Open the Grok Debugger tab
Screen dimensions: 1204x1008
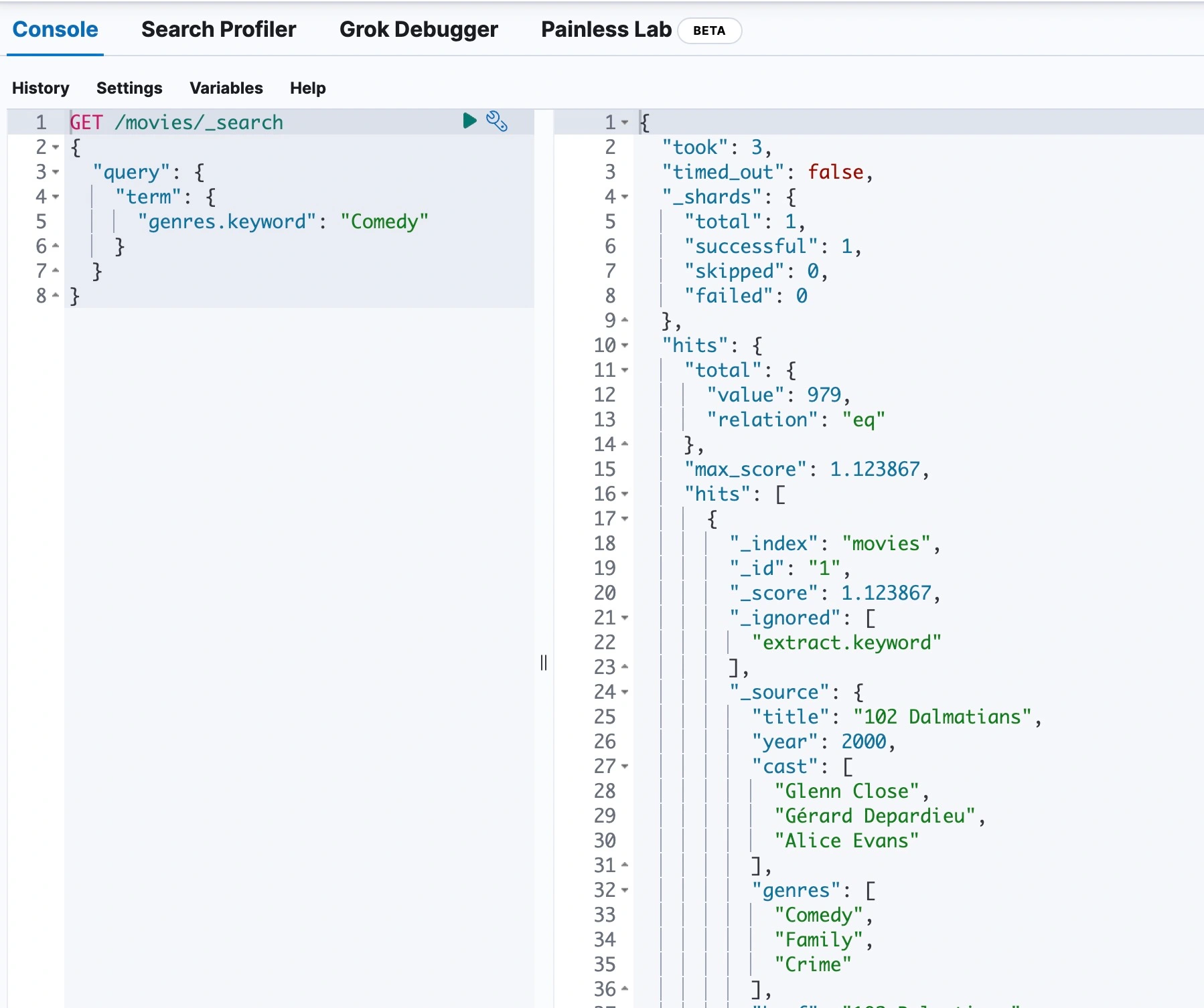click(x=419, y=29)
